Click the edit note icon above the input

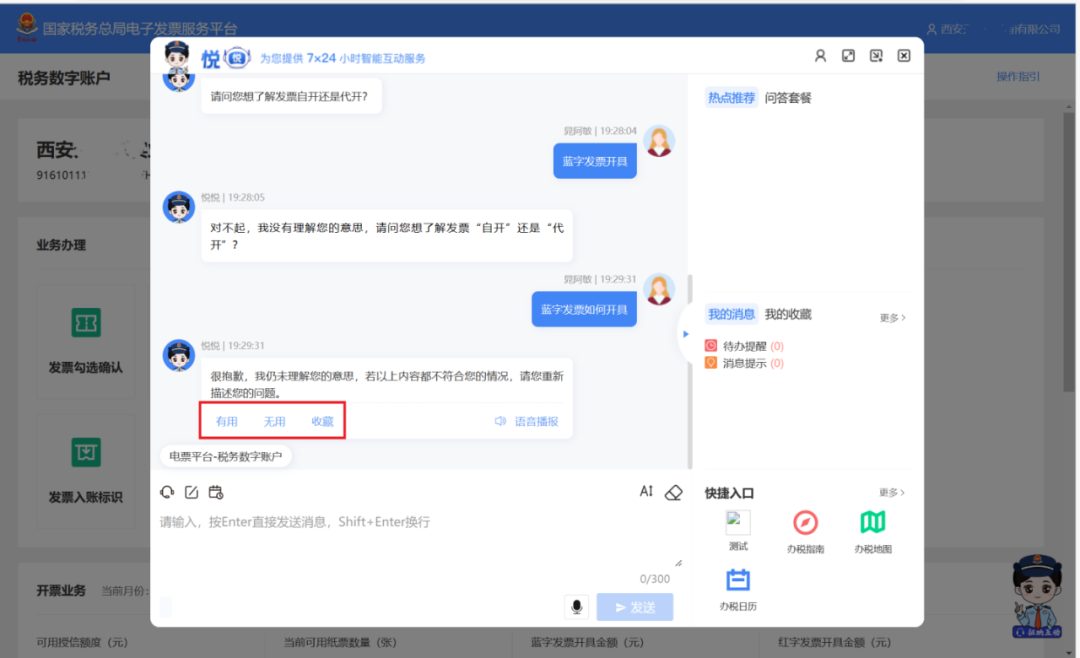(x=191, y=492)
